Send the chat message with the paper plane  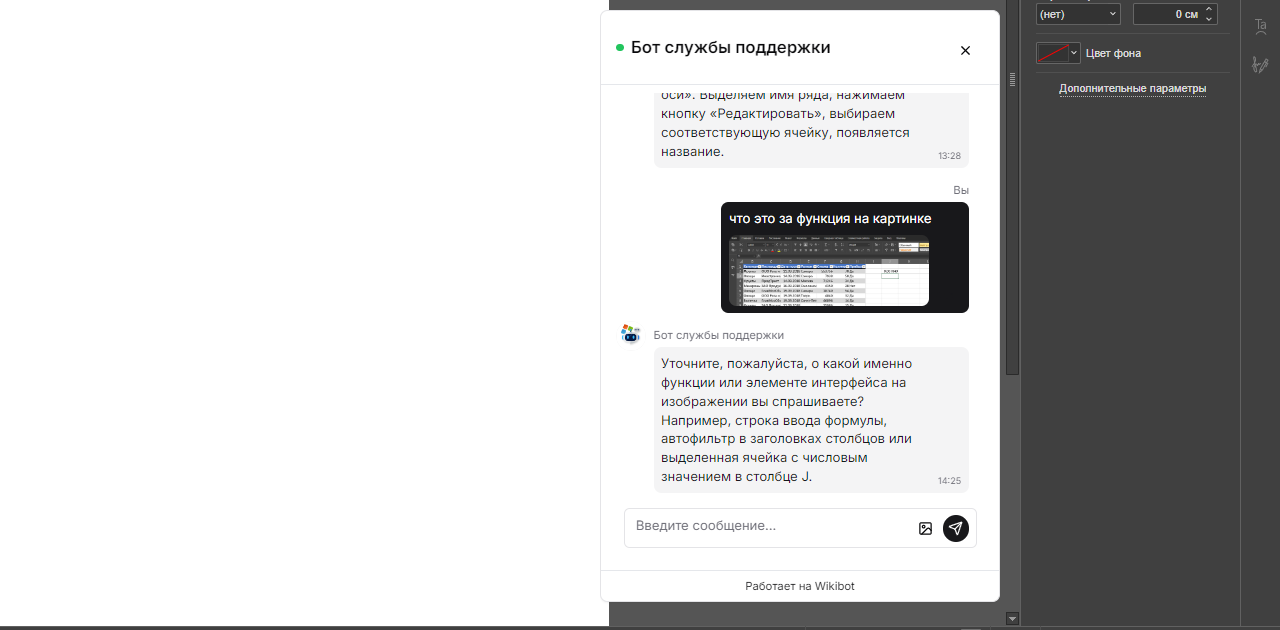point(955,528)
